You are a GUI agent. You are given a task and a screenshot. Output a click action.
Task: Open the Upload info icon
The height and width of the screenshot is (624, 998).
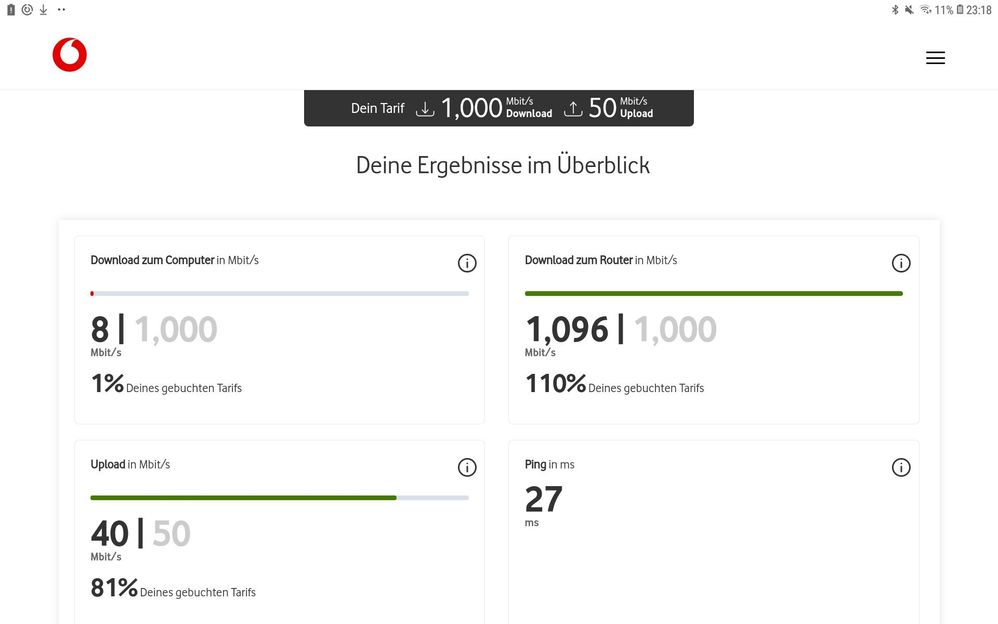point(467,467)
